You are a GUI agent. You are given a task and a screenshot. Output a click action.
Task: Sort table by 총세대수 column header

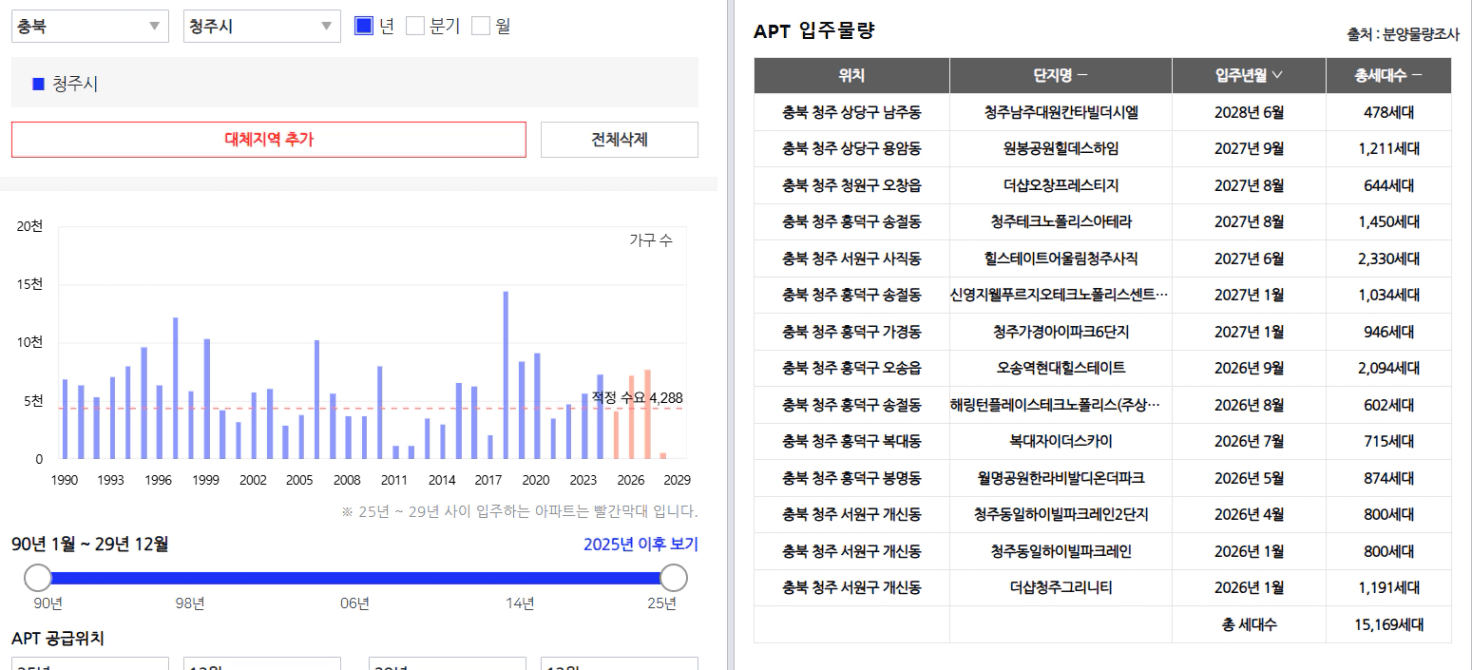[1388, 76]
